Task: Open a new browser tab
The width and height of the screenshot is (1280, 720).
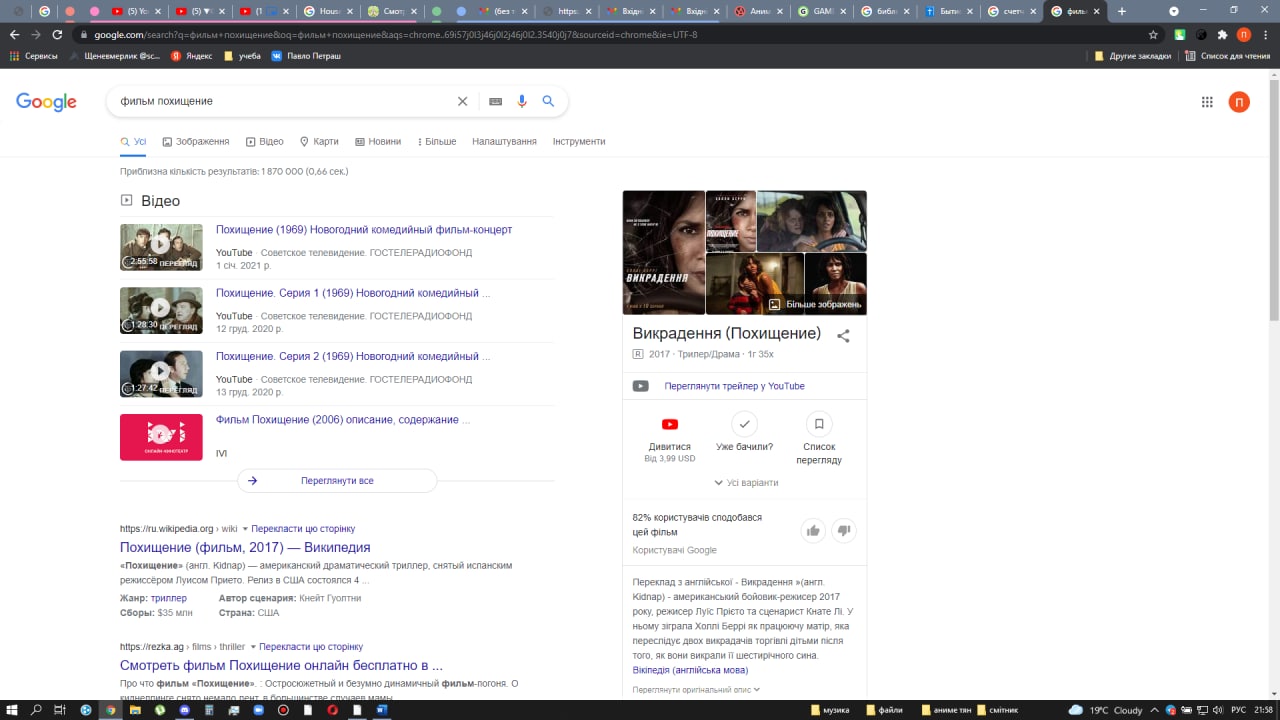Action: (x=1122, y=11)
